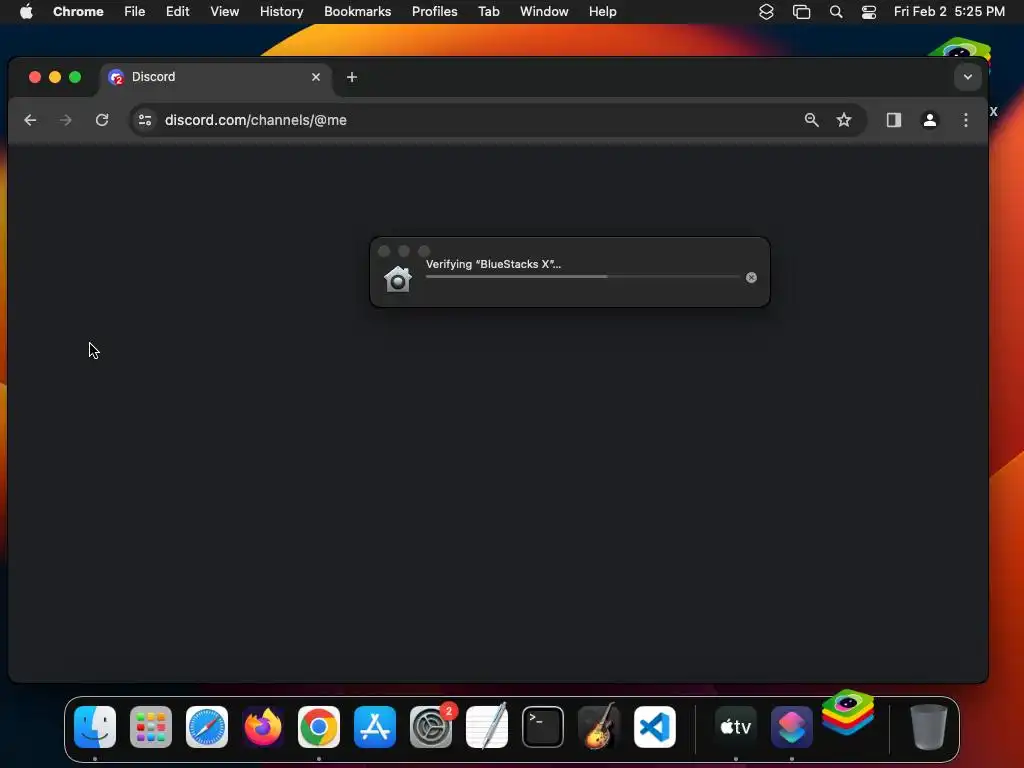Click the Chrome icon in the Dock
Image resolution: width=1024 pixels, height=768 pixels.
click(x=319, y=727)
